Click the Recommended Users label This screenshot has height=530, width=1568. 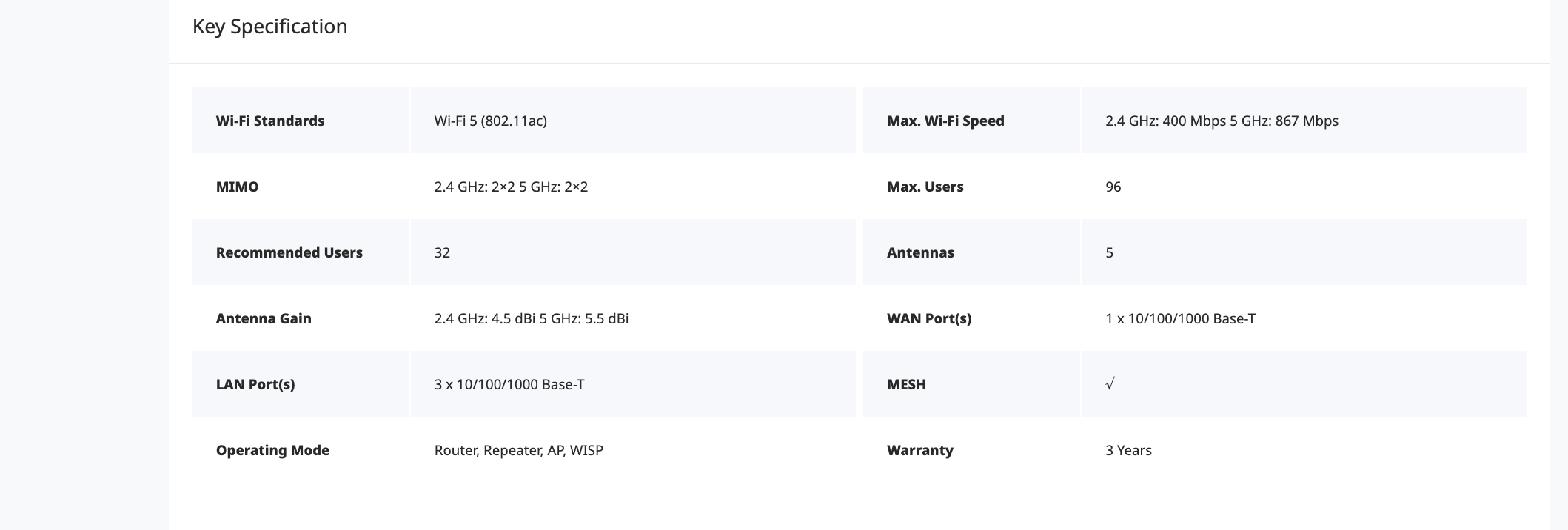pyautogui.click(x=289, y=252)
